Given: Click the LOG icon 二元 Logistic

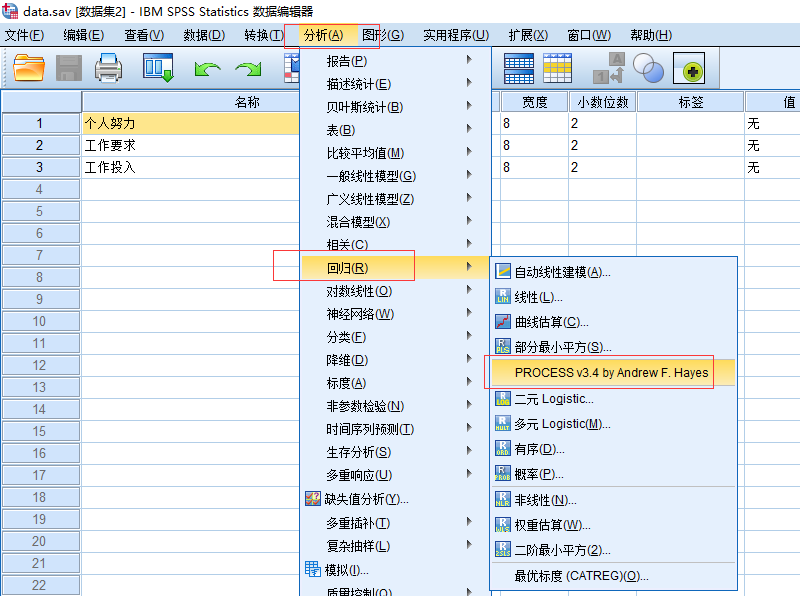Looking at the screenshot, I should 503,399.
